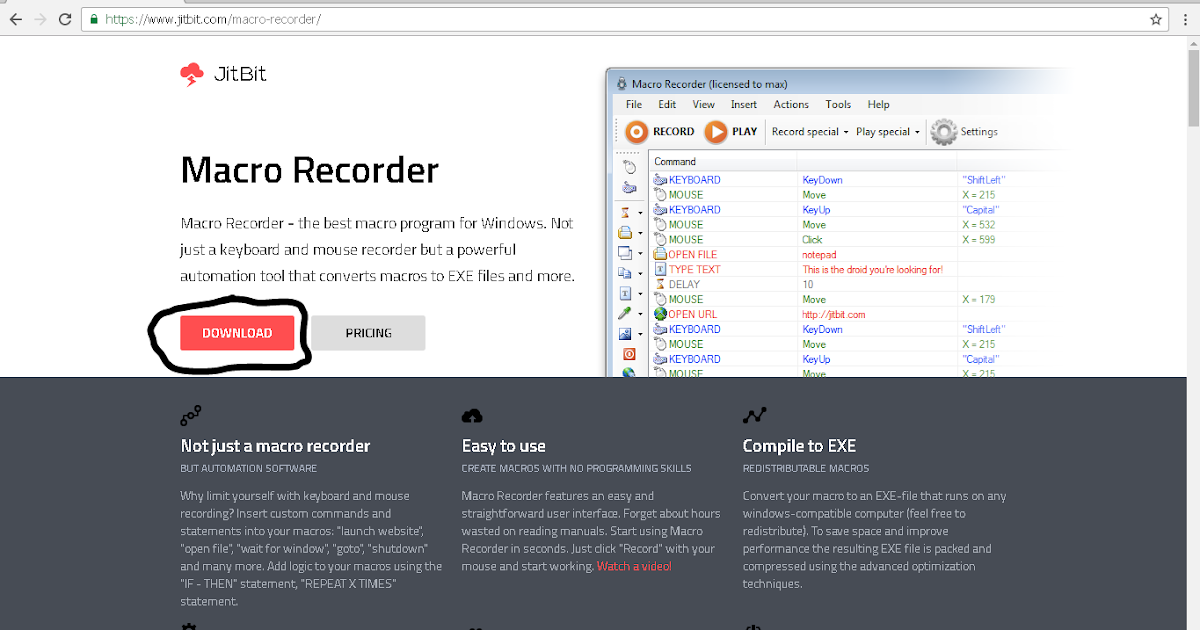Click the window command sidebar icon

pos(626,252)
